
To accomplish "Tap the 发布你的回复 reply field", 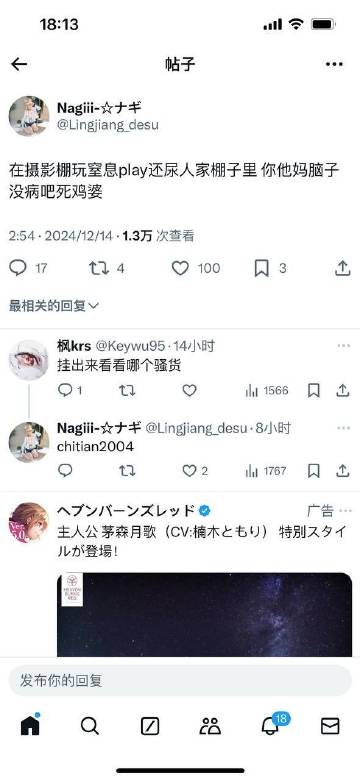I will (x=180, y=680).
